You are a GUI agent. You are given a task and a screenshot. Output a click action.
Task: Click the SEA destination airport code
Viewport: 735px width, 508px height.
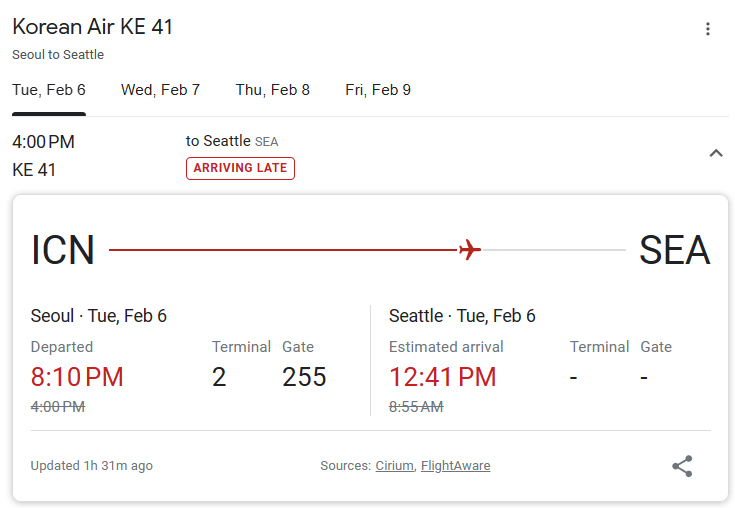coord(675,250)
